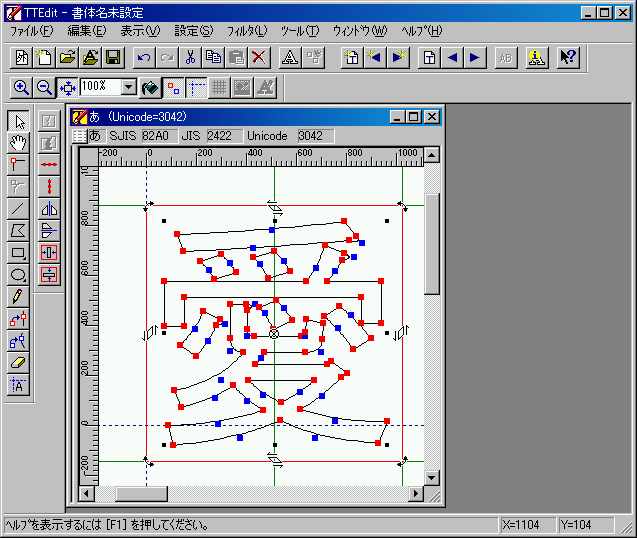Image resolution: width=637 pixels, height=538 pixels.
Task: Click the vertical scrollbar down arrow
Action: click(x=431, y=478)
